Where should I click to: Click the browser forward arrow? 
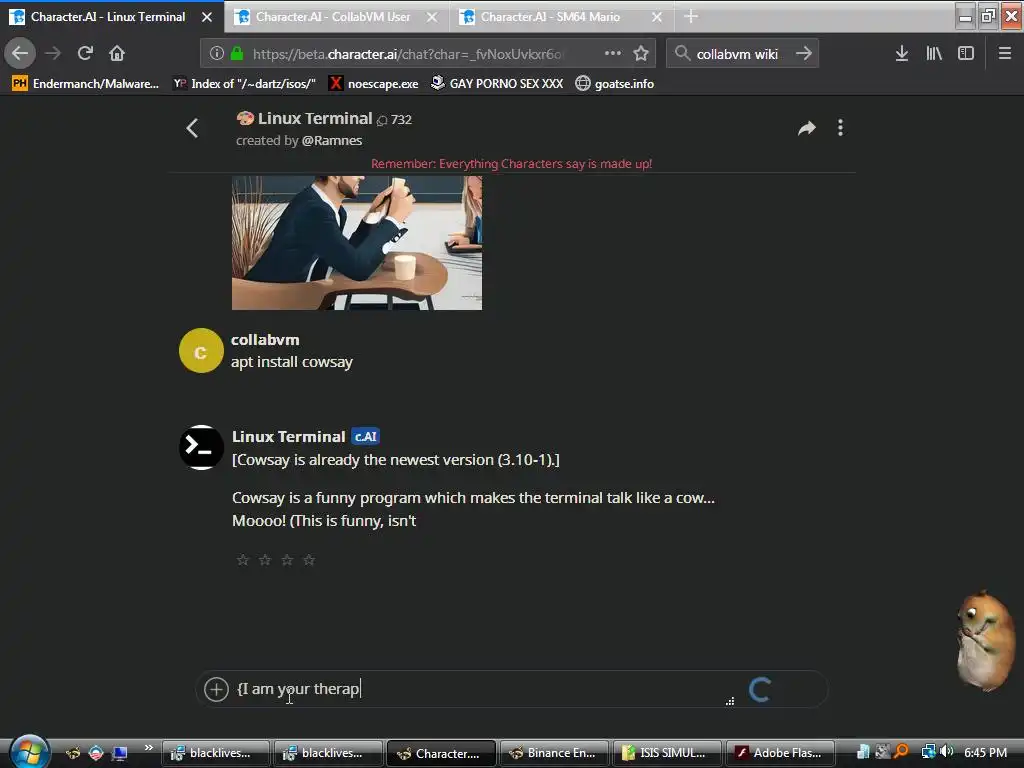tap(53, 53)
